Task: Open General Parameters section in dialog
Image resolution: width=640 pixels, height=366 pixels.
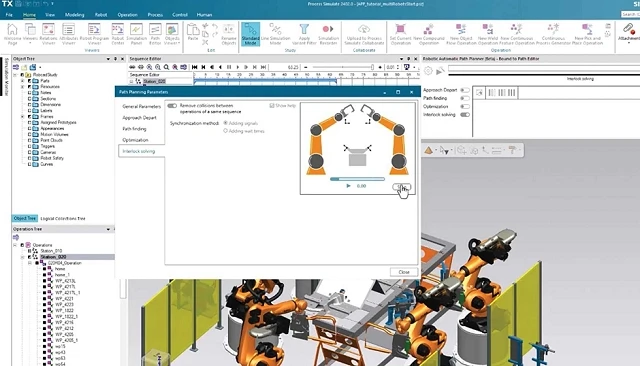Action: 142,106
